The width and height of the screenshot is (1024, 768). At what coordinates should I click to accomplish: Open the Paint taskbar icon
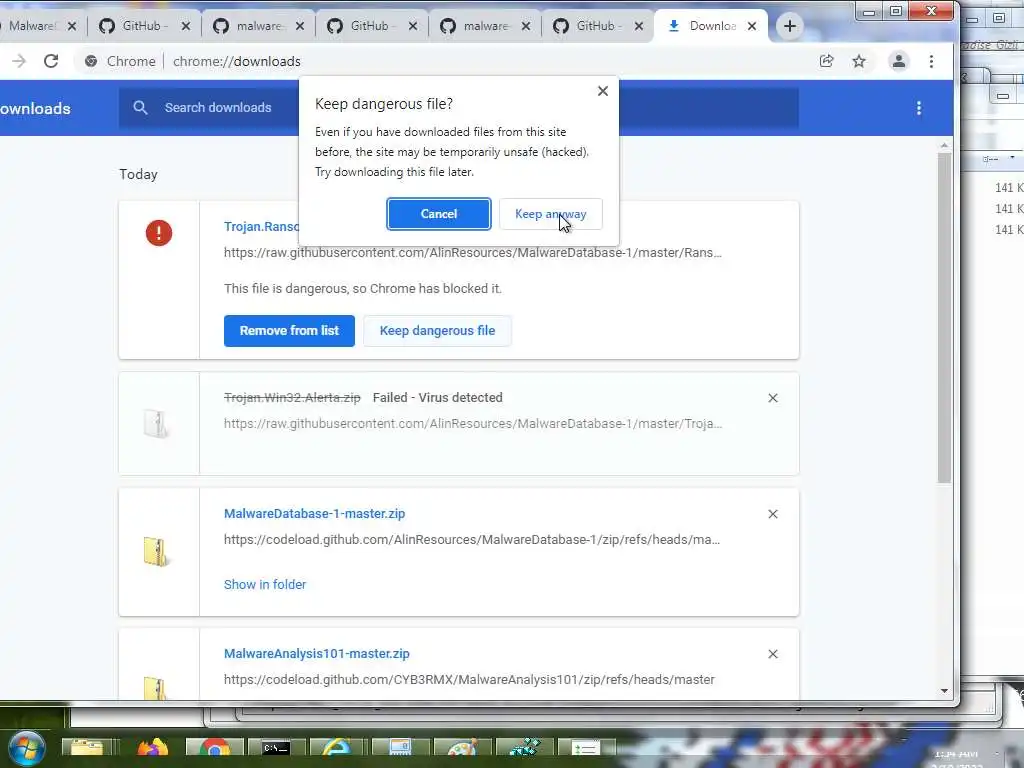(462, 748)
